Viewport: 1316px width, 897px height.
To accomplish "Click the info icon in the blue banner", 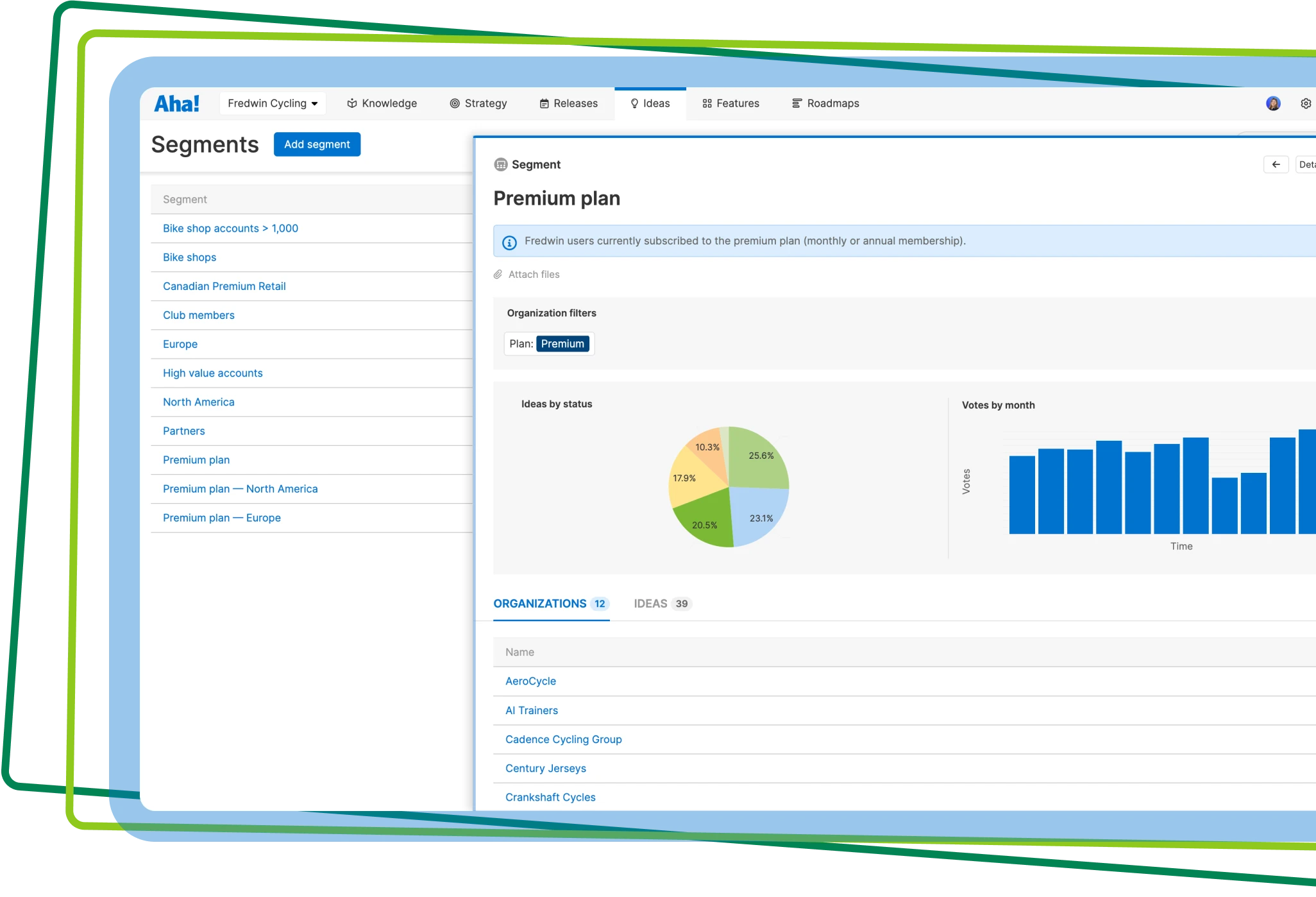I will (509, 241).
